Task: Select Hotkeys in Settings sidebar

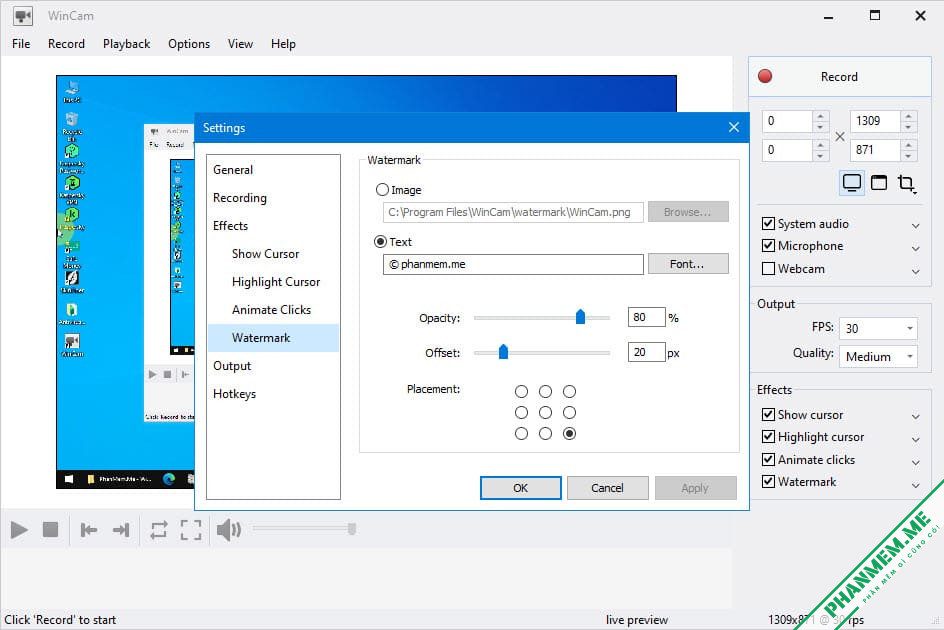Action: tap(234, 394)
